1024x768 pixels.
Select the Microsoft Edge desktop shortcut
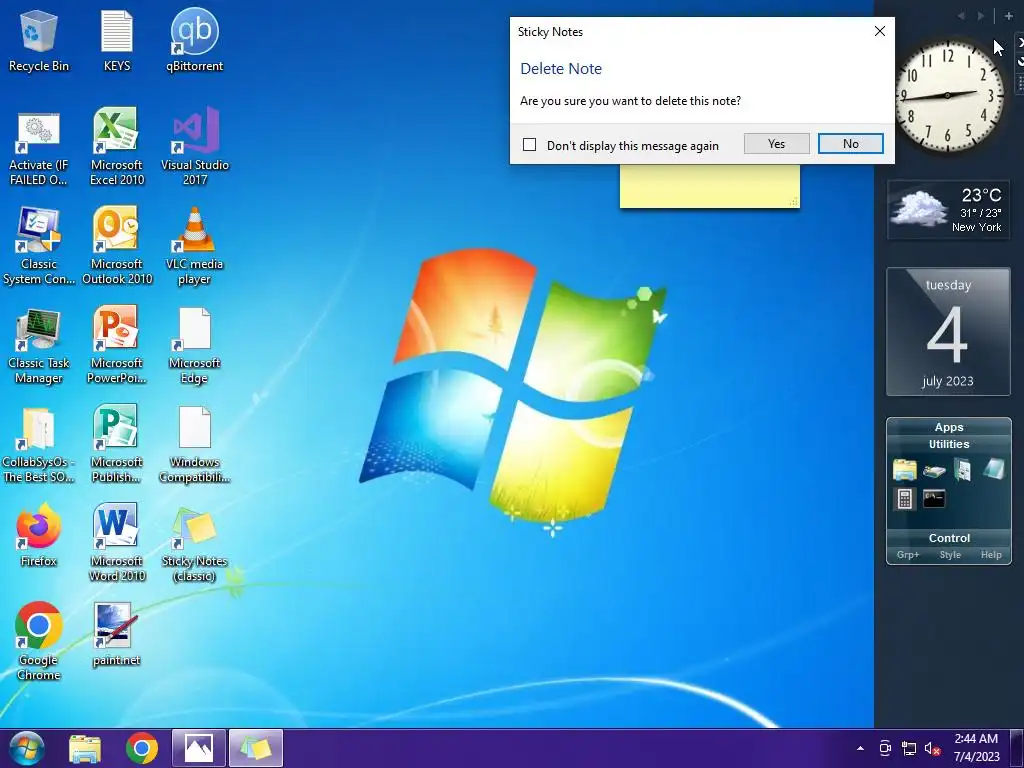click(x=195, y=346)
